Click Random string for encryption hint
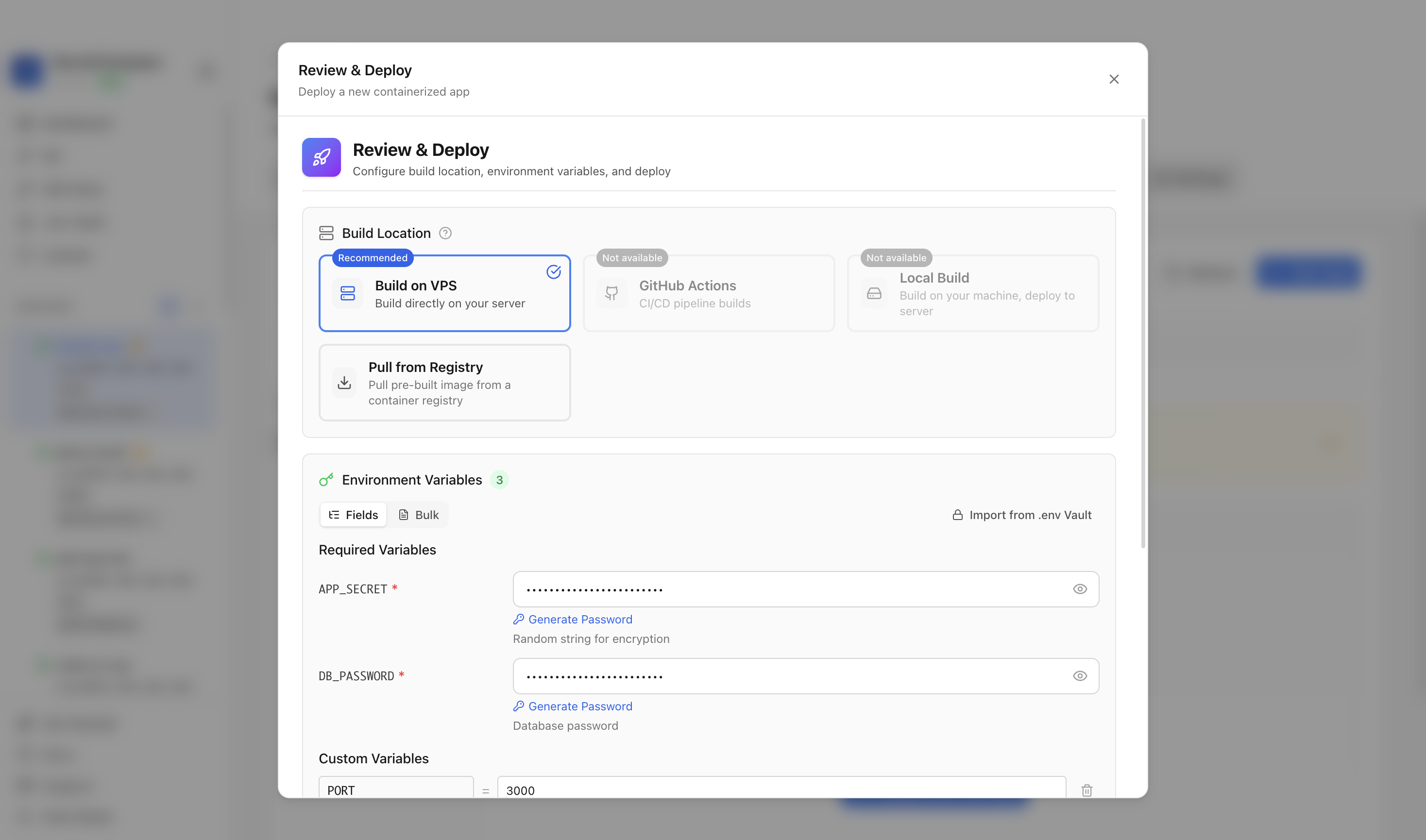Screen dimensions: 1426x840 tap(591, 639)
